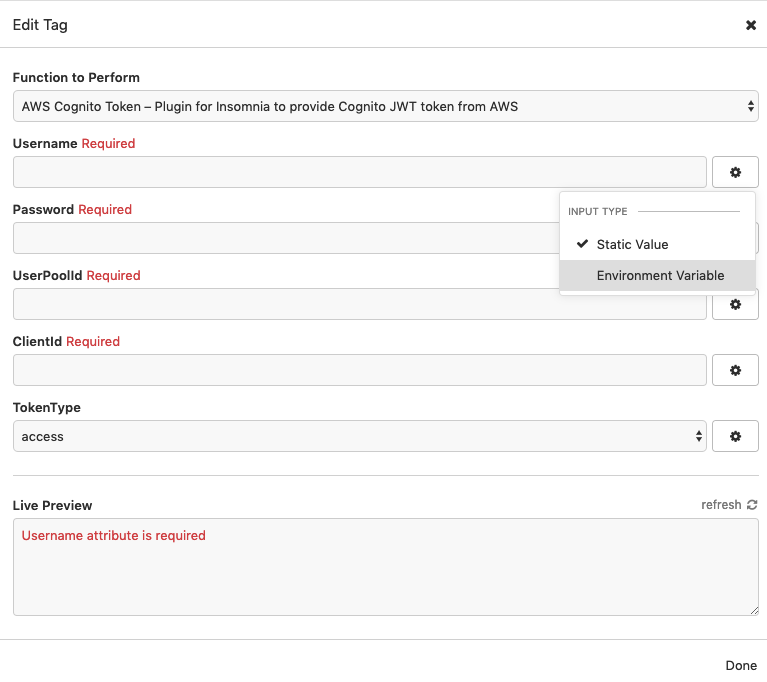This screenshot has height=682, width=767.
Task: Click the gear button beside ClientId field
Action: [x=735, y=370]
